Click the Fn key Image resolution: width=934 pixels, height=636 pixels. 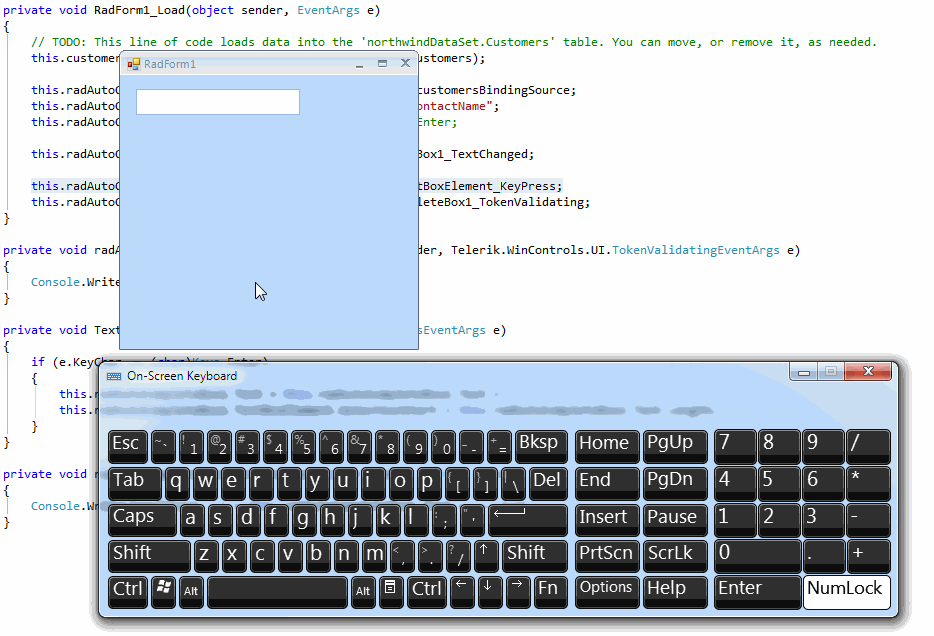[x=550, y=592]
